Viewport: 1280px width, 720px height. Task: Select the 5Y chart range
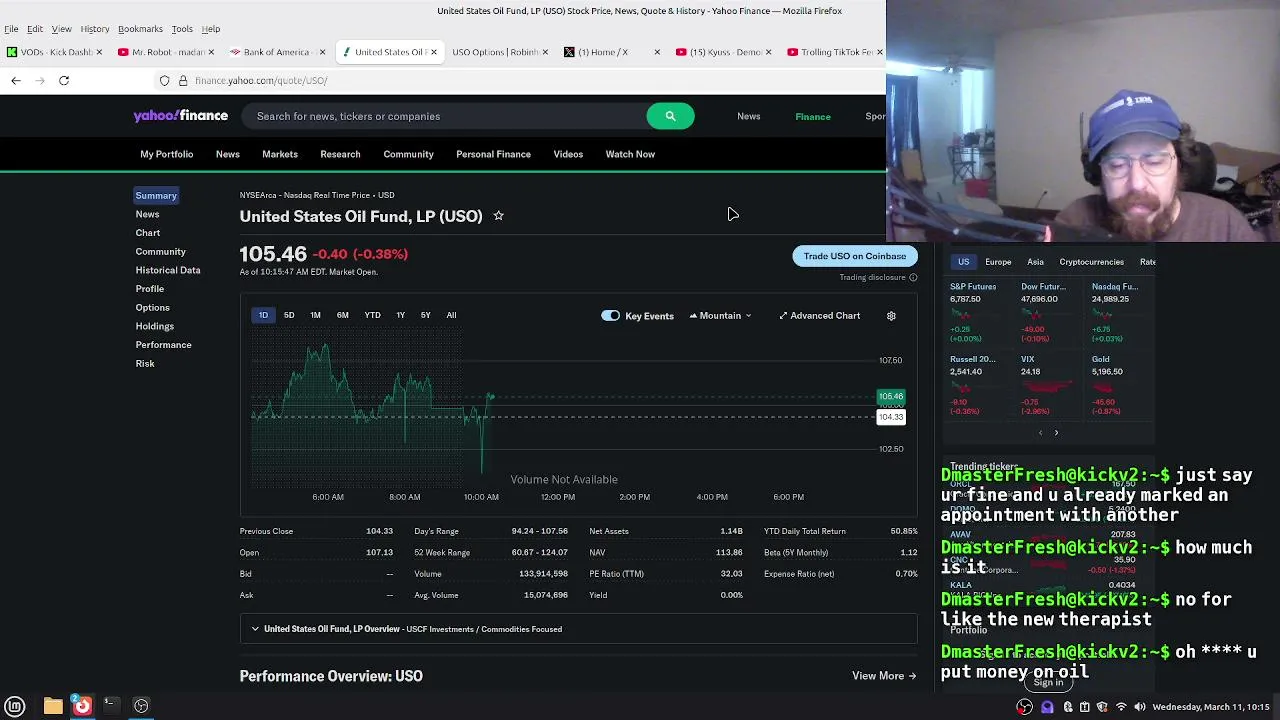tap(425, 316)
